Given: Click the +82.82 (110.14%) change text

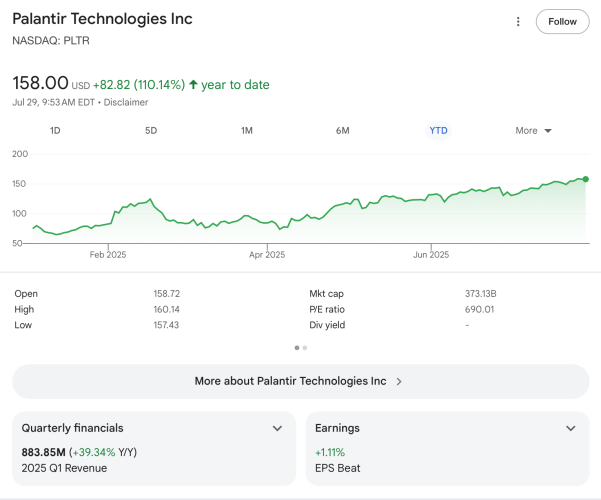Looking at the screenshot, I should click(x=139, y=85).
